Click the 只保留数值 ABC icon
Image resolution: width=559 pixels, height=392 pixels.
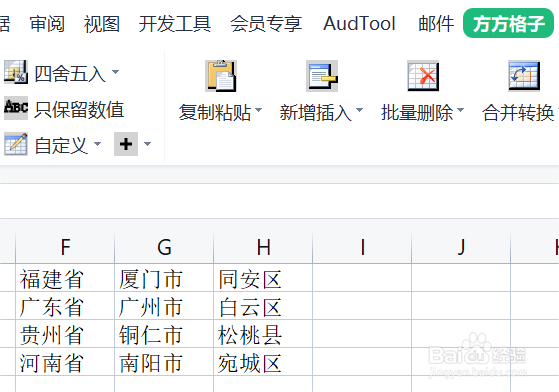click(x=16, y=107)
